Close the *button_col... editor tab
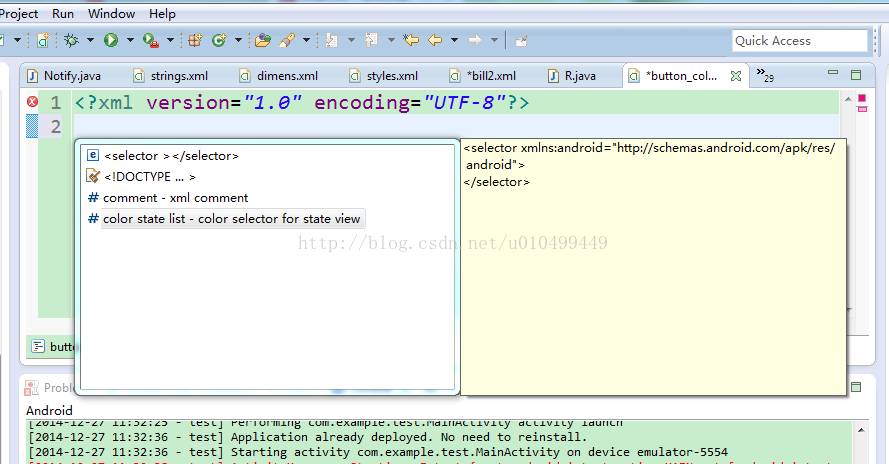 [x=736, y=75]
